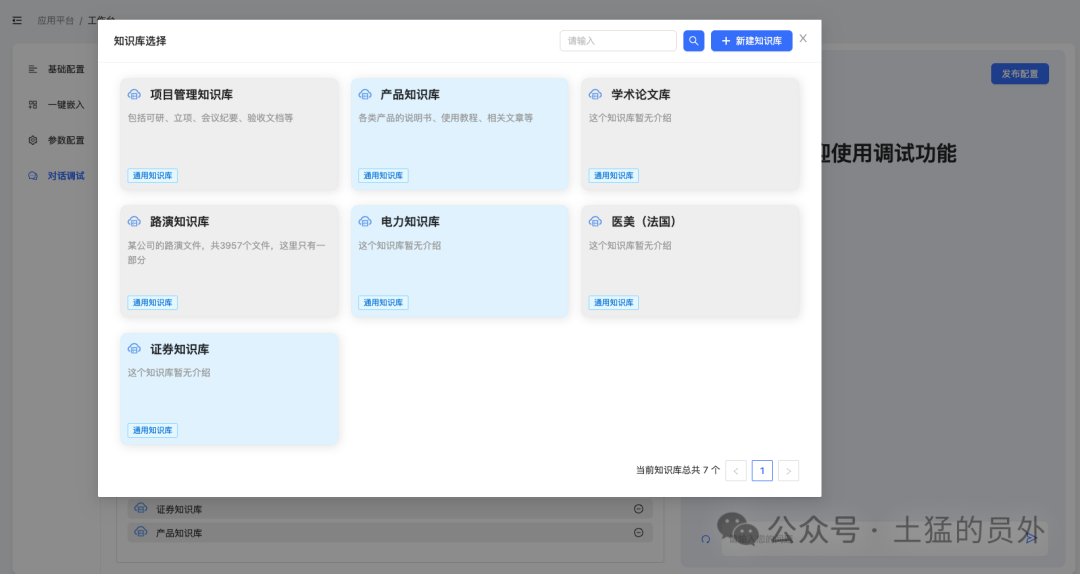Click the 路演知识库 card icon
This screenshot has height=574, width=1080.
click(x=134, y=221)
